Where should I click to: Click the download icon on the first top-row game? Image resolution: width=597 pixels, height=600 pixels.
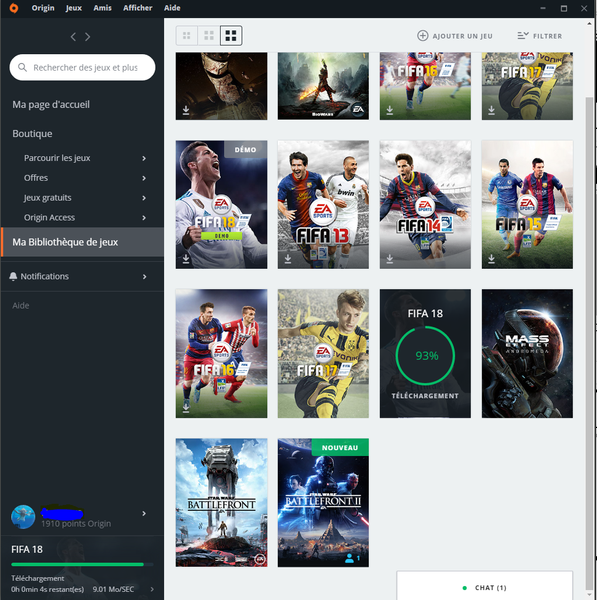(186, 110)
